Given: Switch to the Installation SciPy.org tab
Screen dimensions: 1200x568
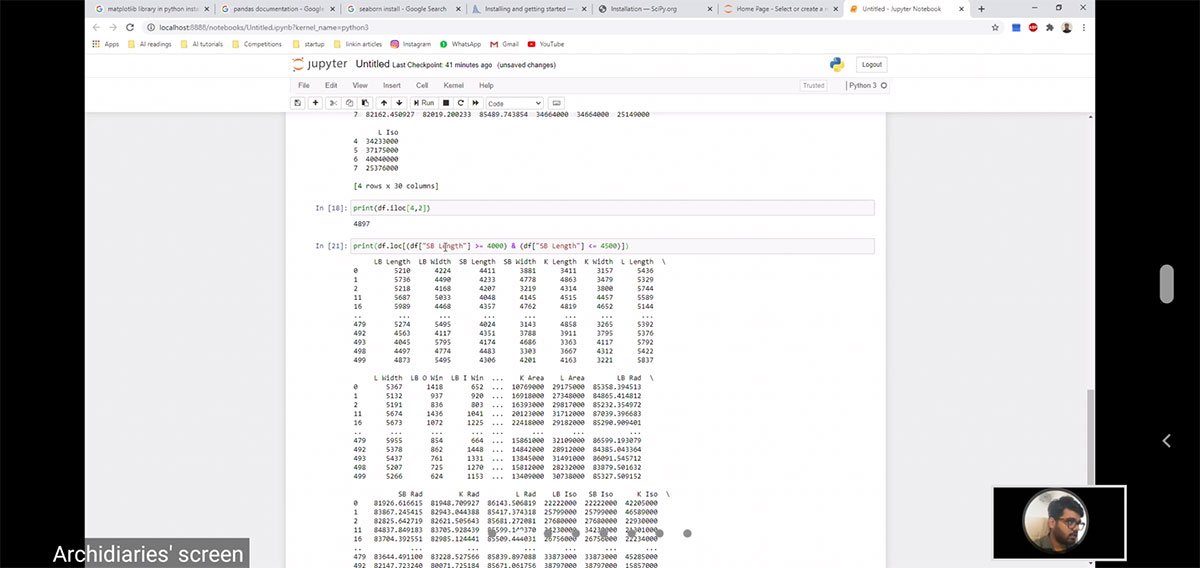Looking at the screenshot, I should pos(655,9).
